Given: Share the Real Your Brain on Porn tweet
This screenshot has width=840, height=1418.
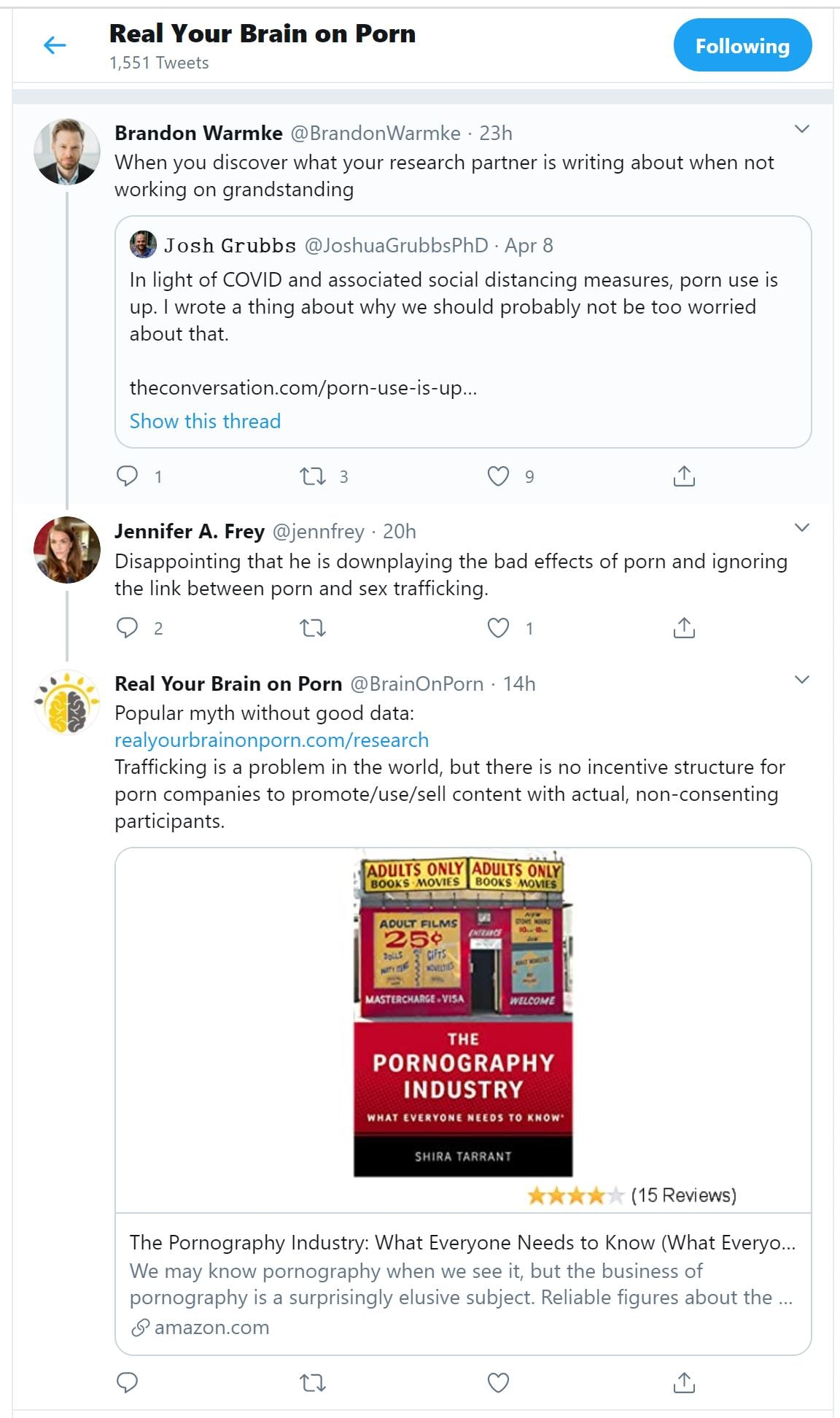Looking at the screenshot, I should [x=684, y=1382].
